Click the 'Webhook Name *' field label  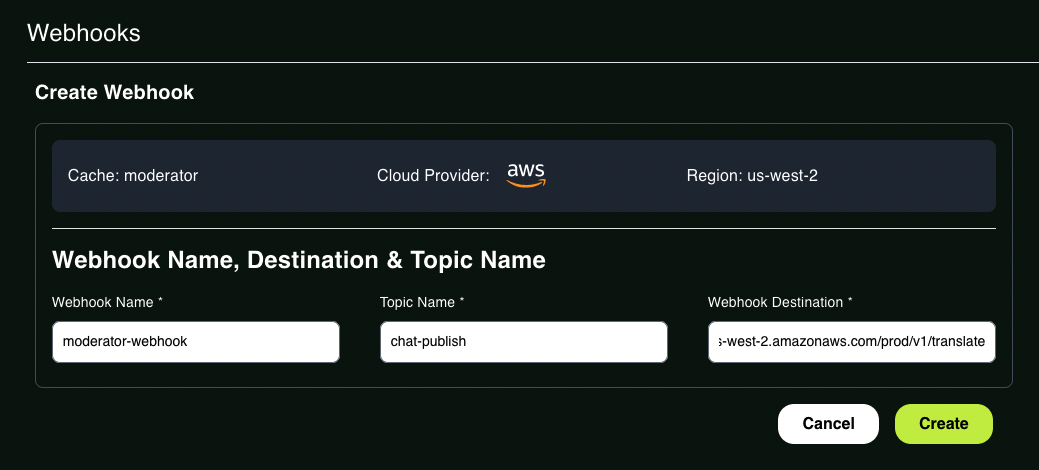pos(107,302)
